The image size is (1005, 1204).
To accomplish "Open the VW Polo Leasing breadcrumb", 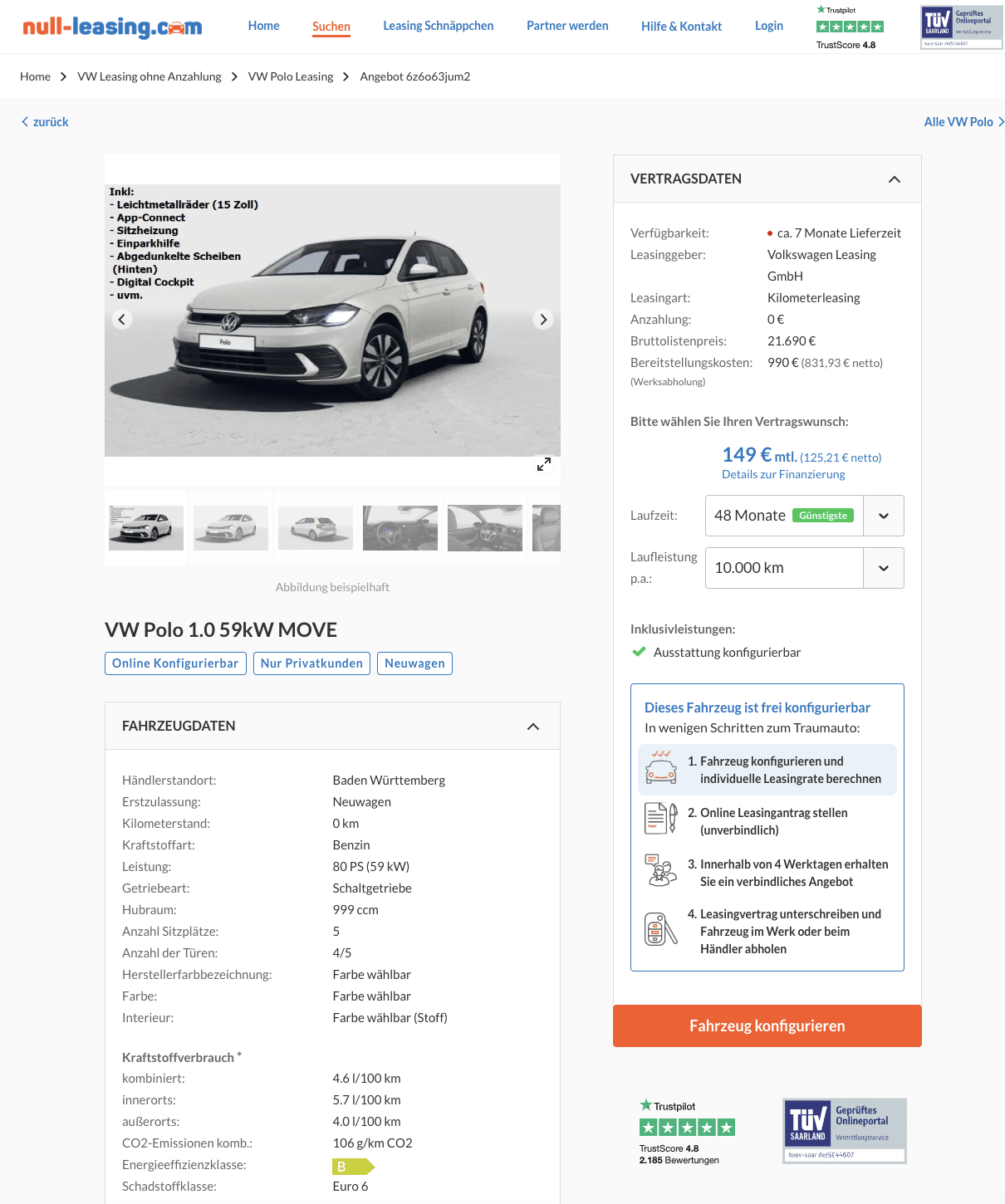I will click(x=291, y=76).
